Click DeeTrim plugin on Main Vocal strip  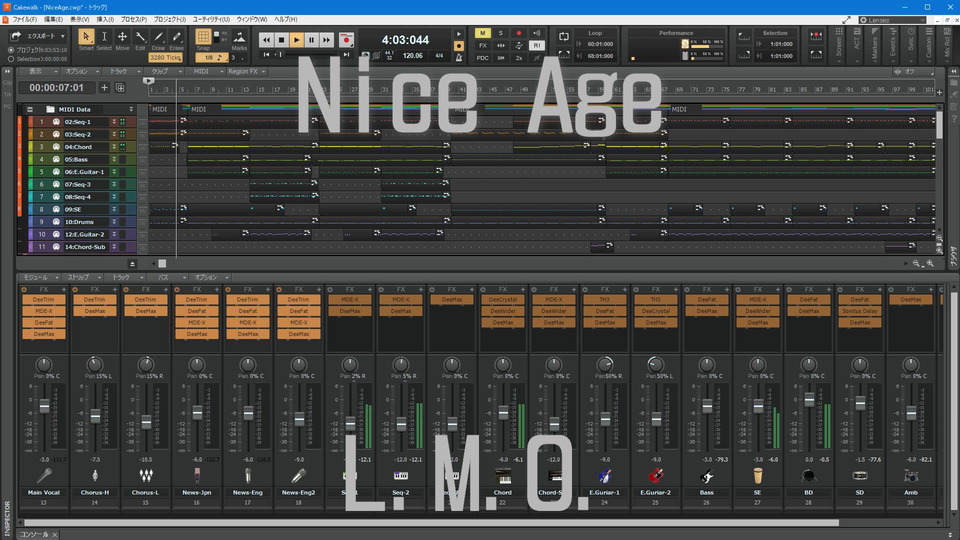click(44, 299)
